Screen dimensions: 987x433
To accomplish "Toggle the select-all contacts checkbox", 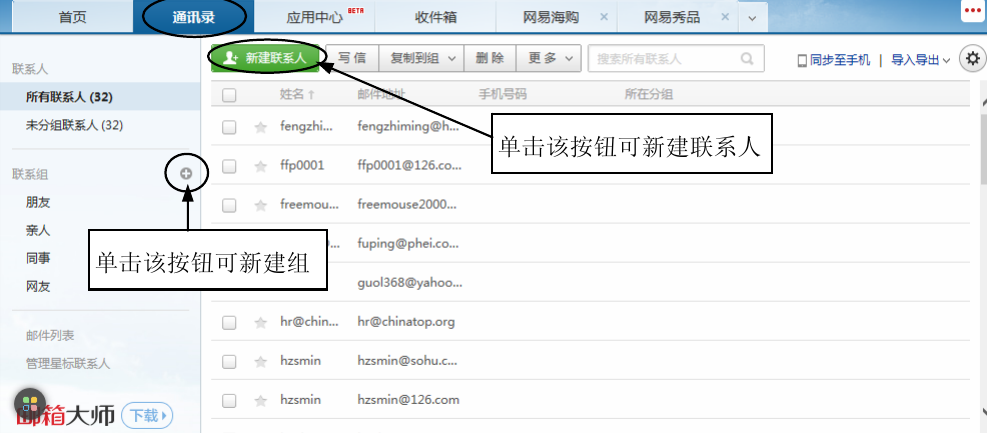I will pyautogui.click(x=229, y=95).
